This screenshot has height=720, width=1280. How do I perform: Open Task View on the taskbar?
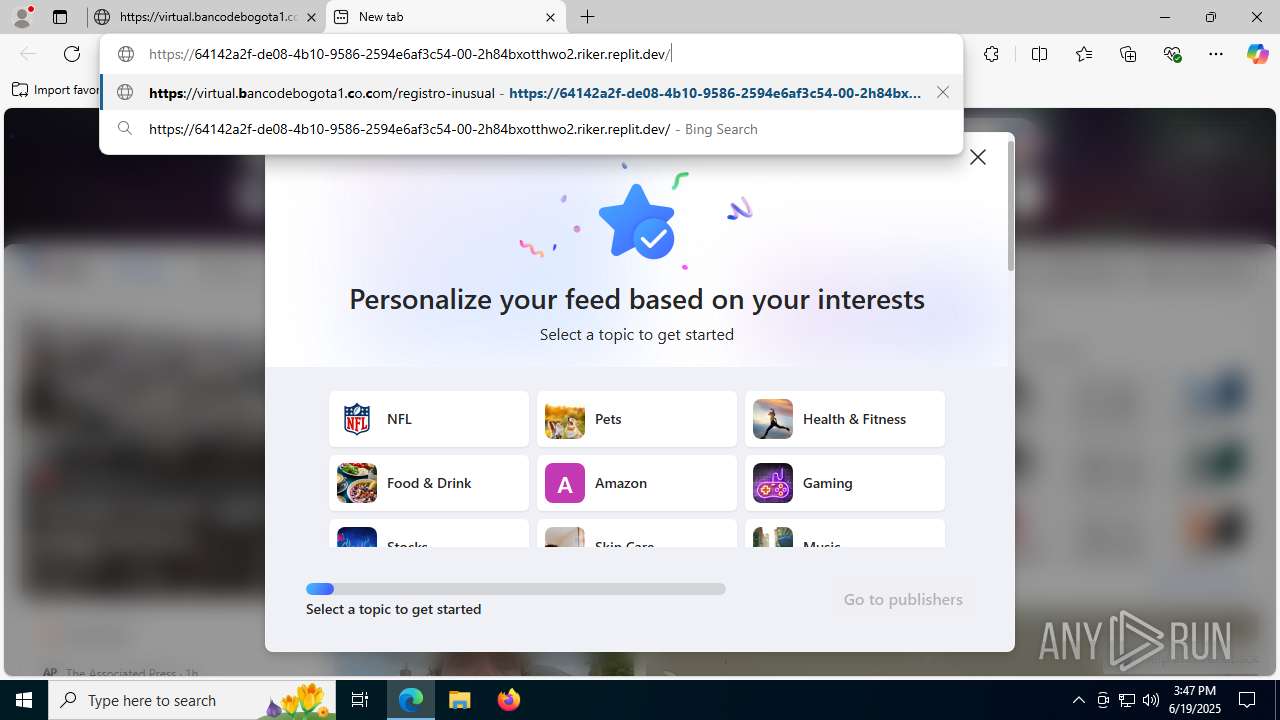coord(360,700)
